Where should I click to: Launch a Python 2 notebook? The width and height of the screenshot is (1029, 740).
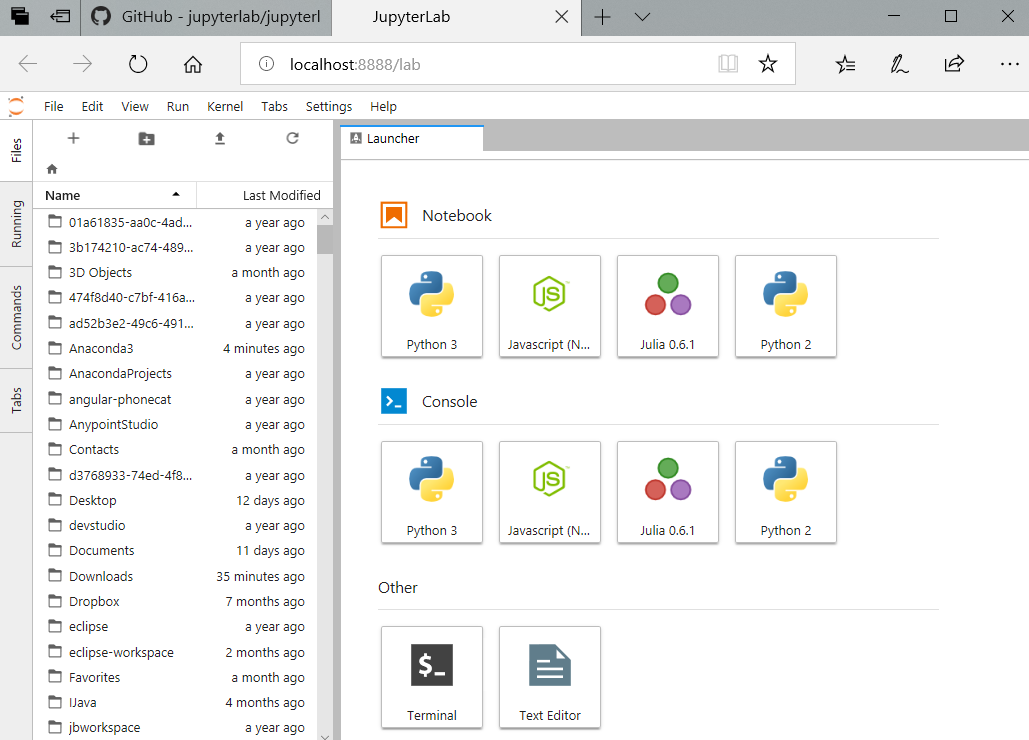[786, 306]
